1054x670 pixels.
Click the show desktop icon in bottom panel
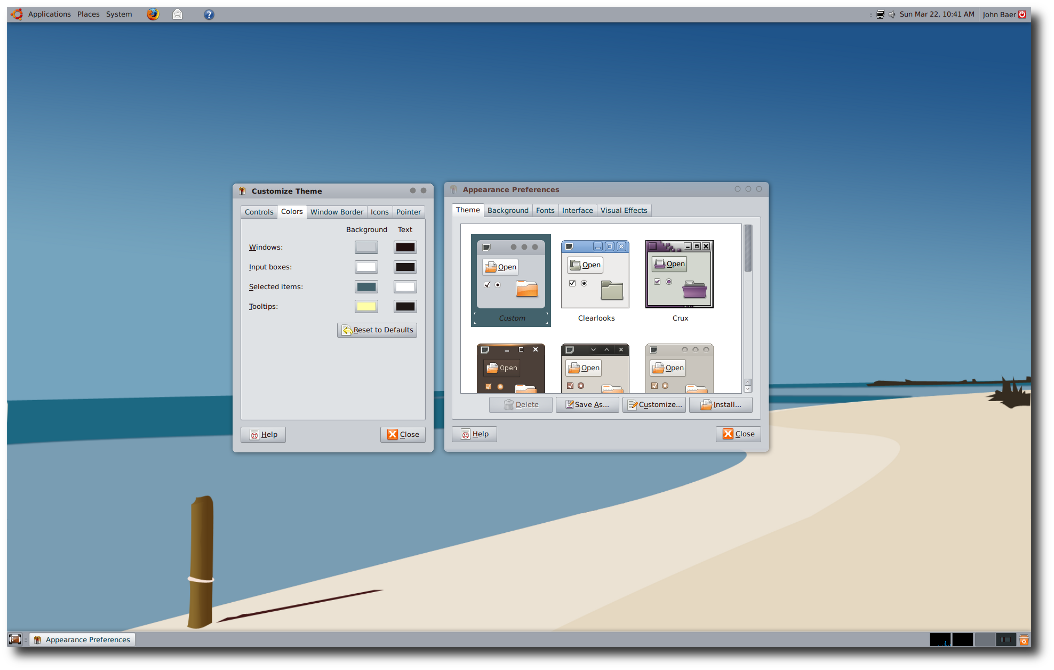coord(15,639)
